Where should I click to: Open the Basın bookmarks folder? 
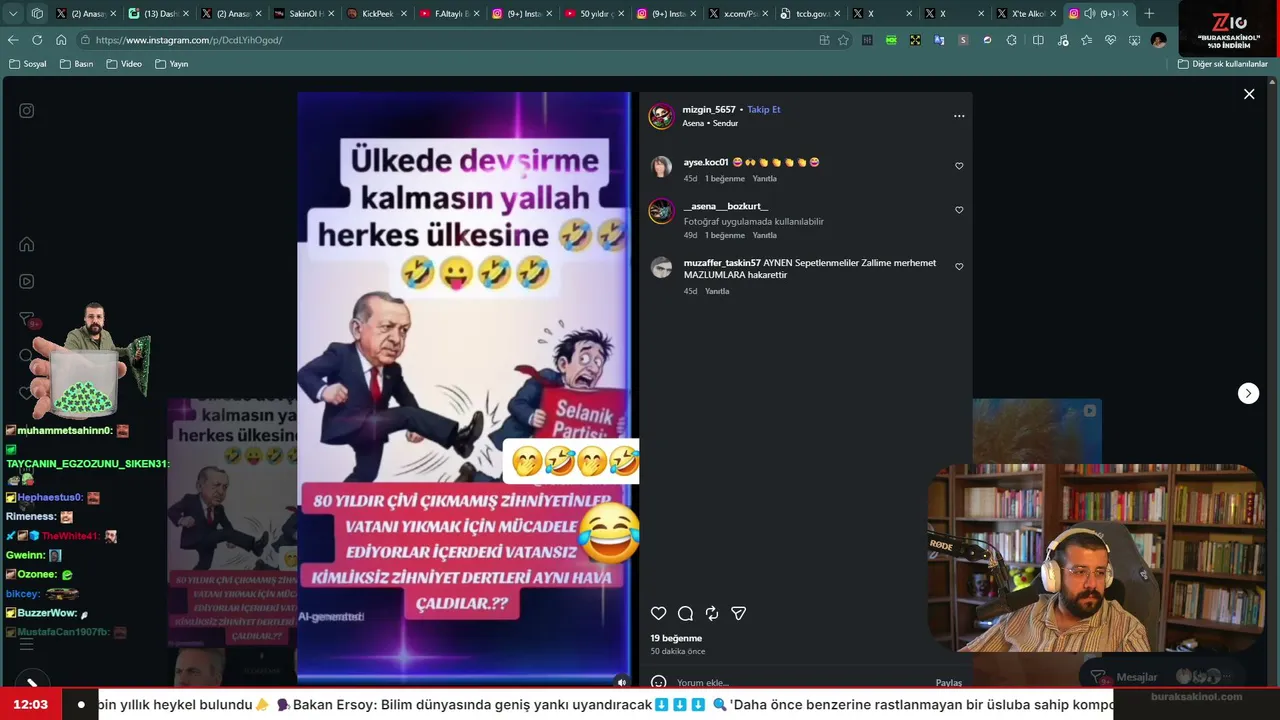click(x=76, y=64)
